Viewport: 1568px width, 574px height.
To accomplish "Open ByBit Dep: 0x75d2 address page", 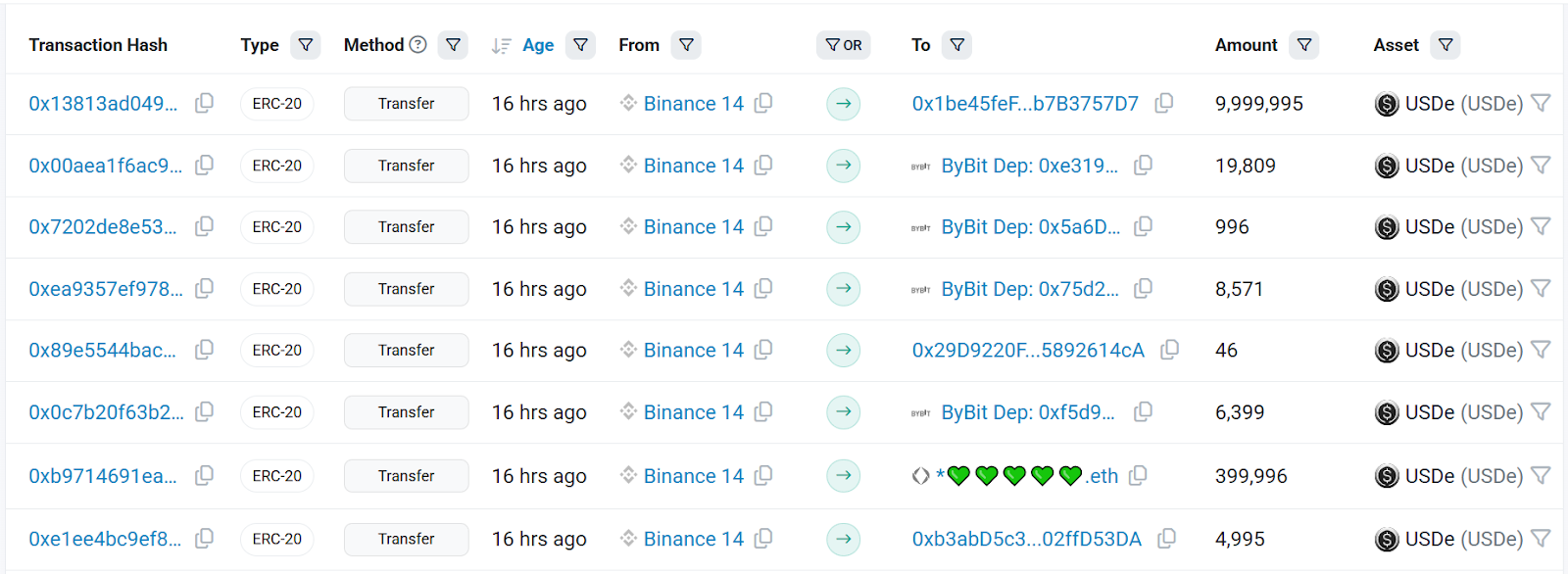I will (1029, 289).
